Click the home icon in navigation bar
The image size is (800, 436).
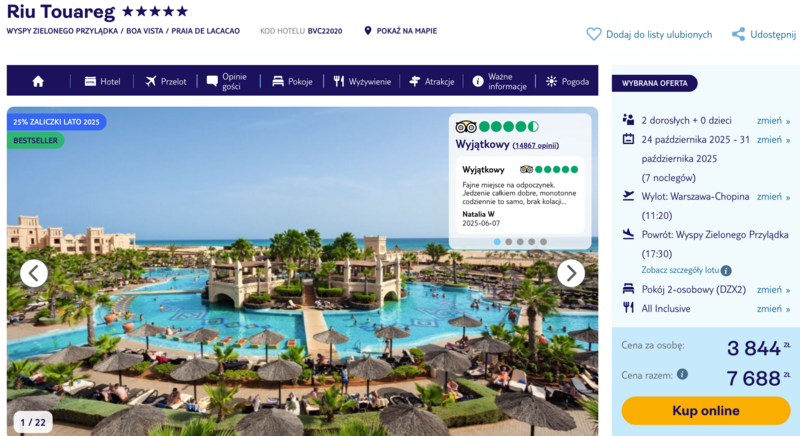38,81
